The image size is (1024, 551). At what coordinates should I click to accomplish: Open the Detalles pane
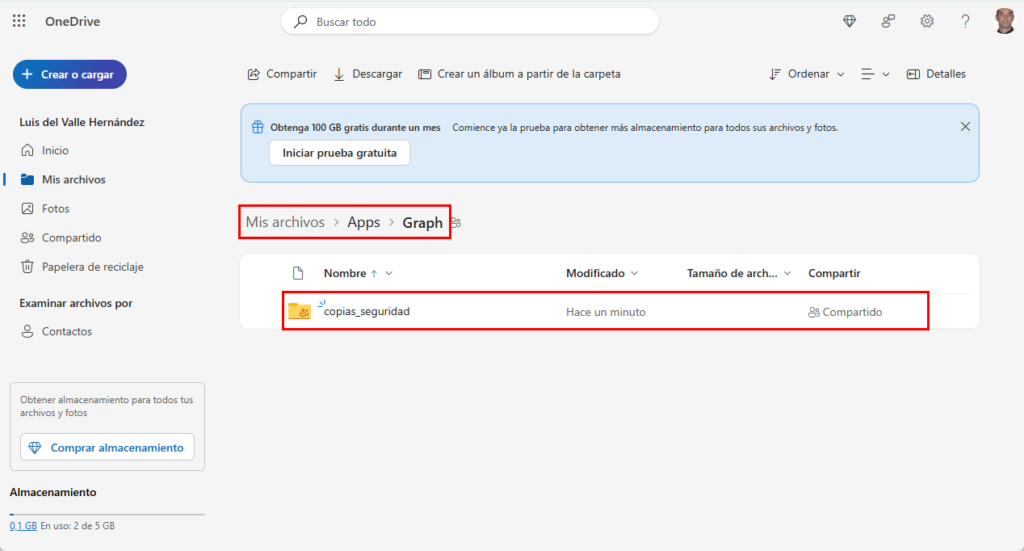click(936, 74)
